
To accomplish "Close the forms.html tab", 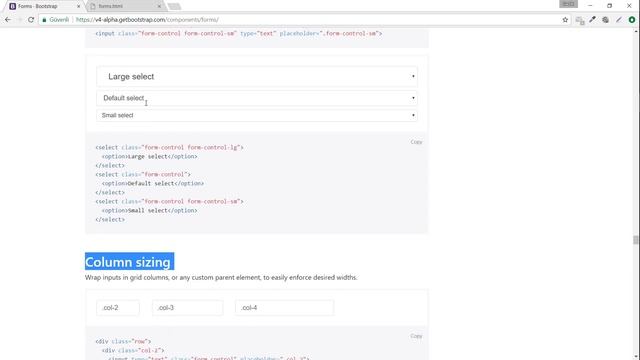I will 159,6.
